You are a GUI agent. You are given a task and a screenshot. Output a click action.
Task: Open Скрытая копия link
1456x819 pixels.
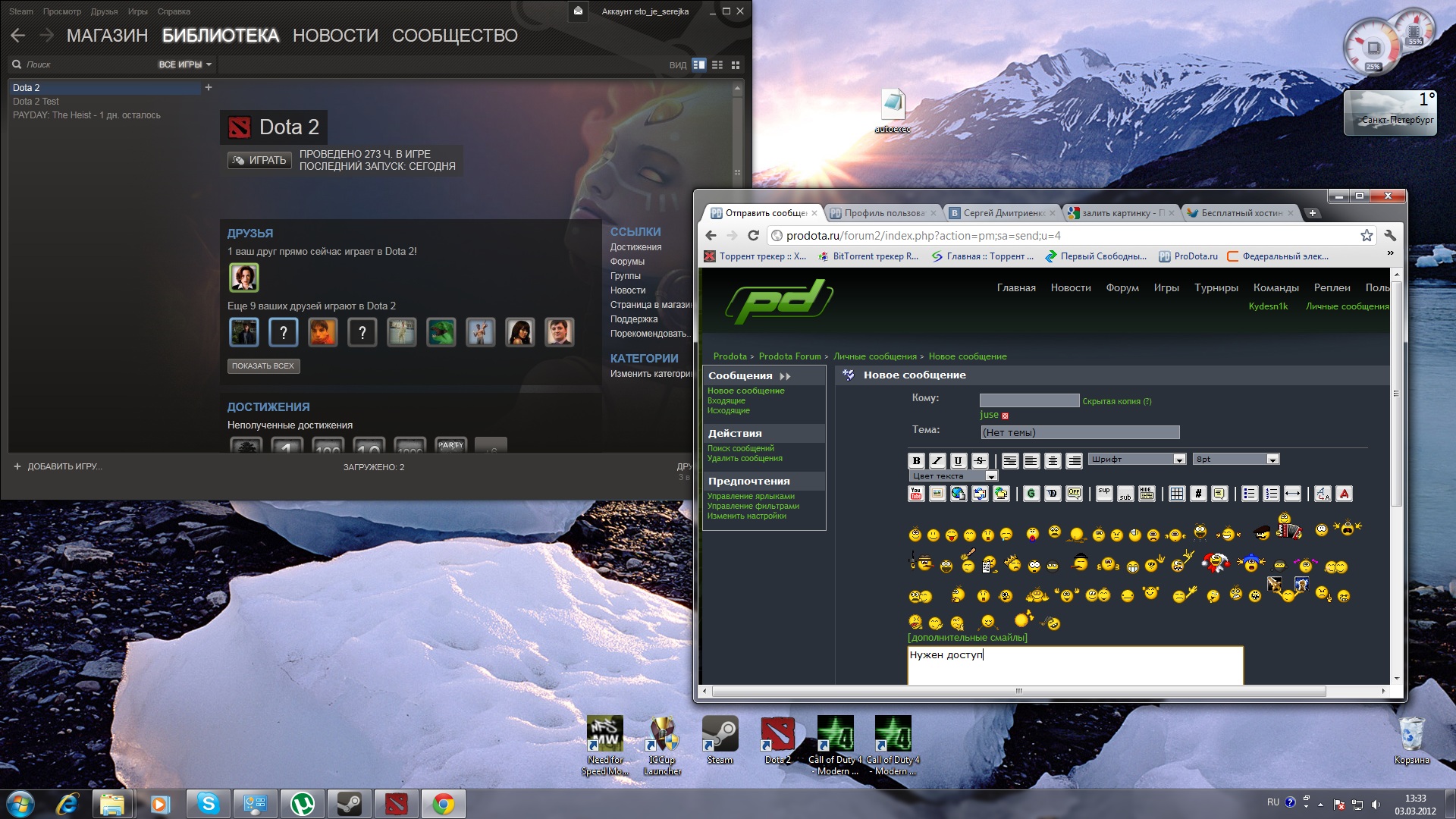pyautogui.click(x=1116, y=401)
